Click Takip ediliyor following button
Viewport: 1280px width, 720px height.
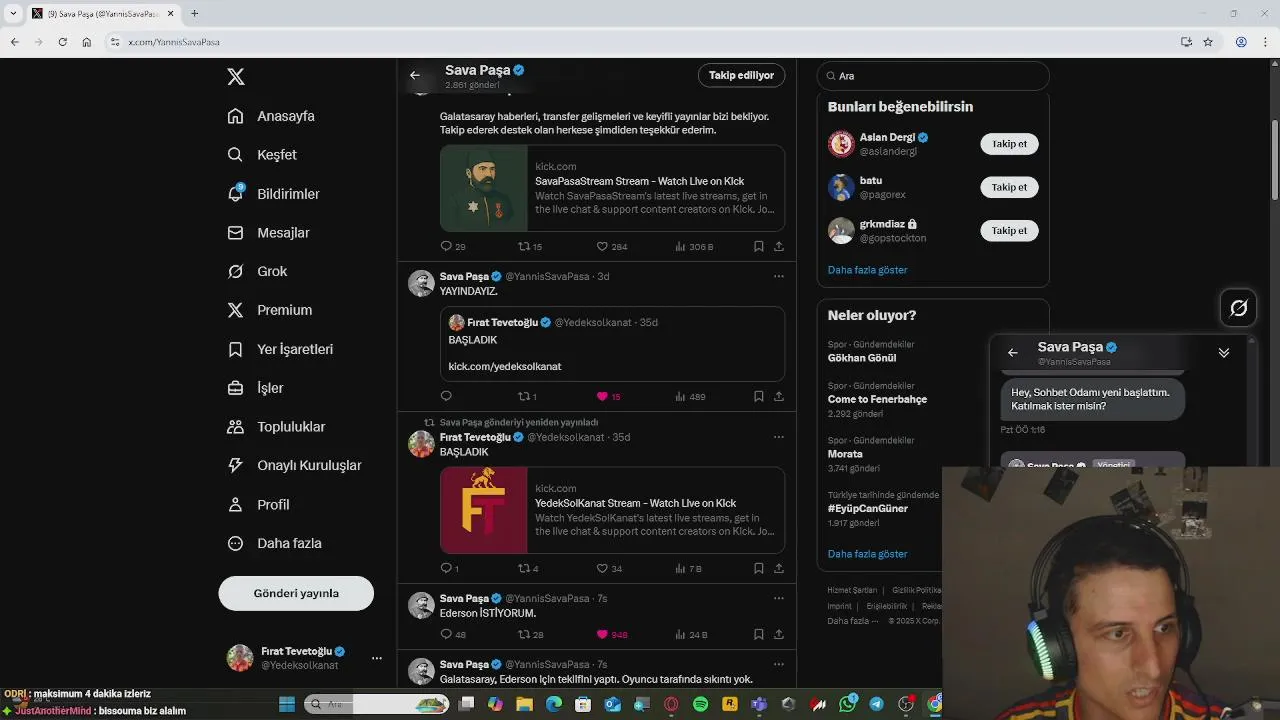741,75
